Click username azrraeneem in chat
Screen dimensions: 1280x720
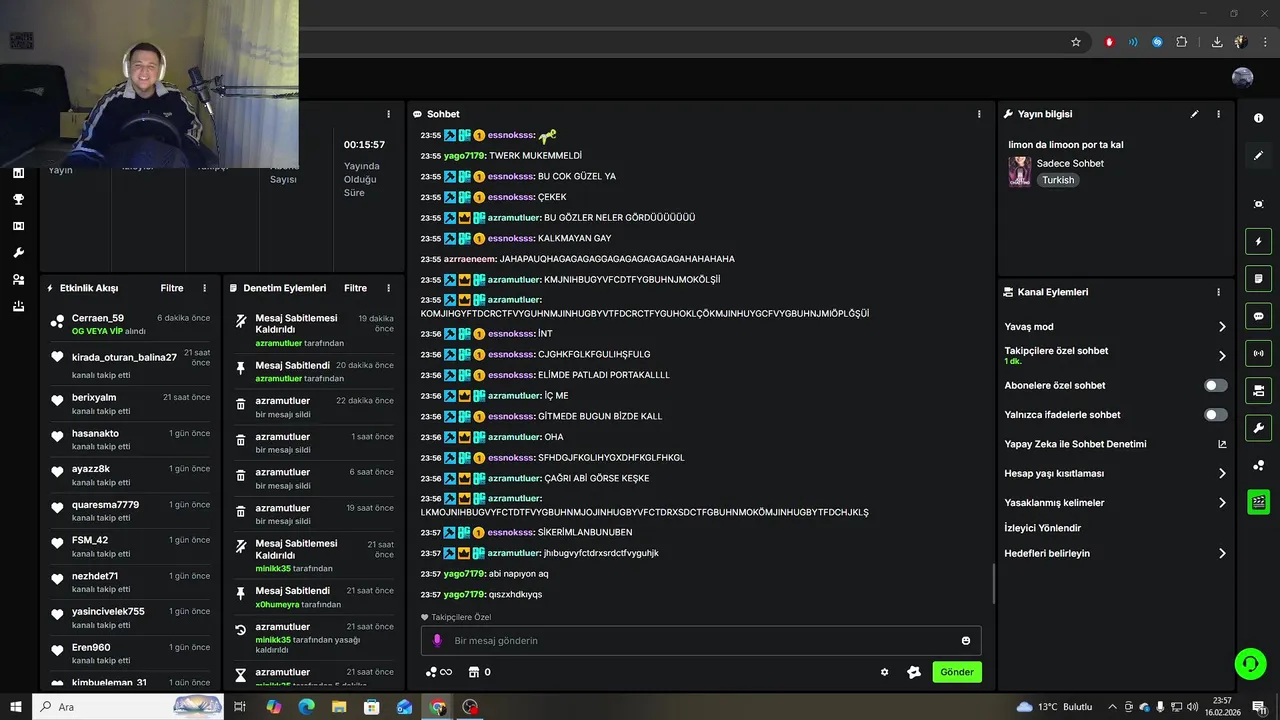[x=470, y=259]
